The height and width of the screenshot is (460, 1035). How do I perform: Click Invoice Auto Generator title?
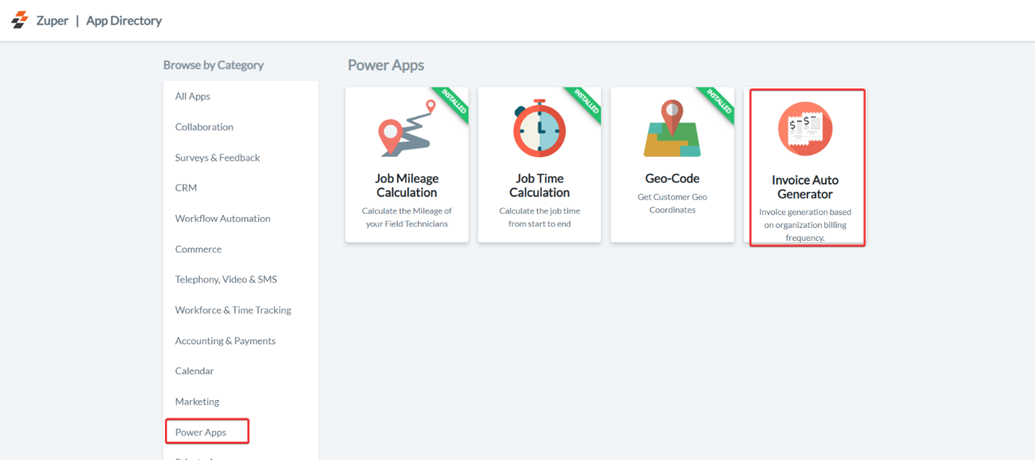805,187
